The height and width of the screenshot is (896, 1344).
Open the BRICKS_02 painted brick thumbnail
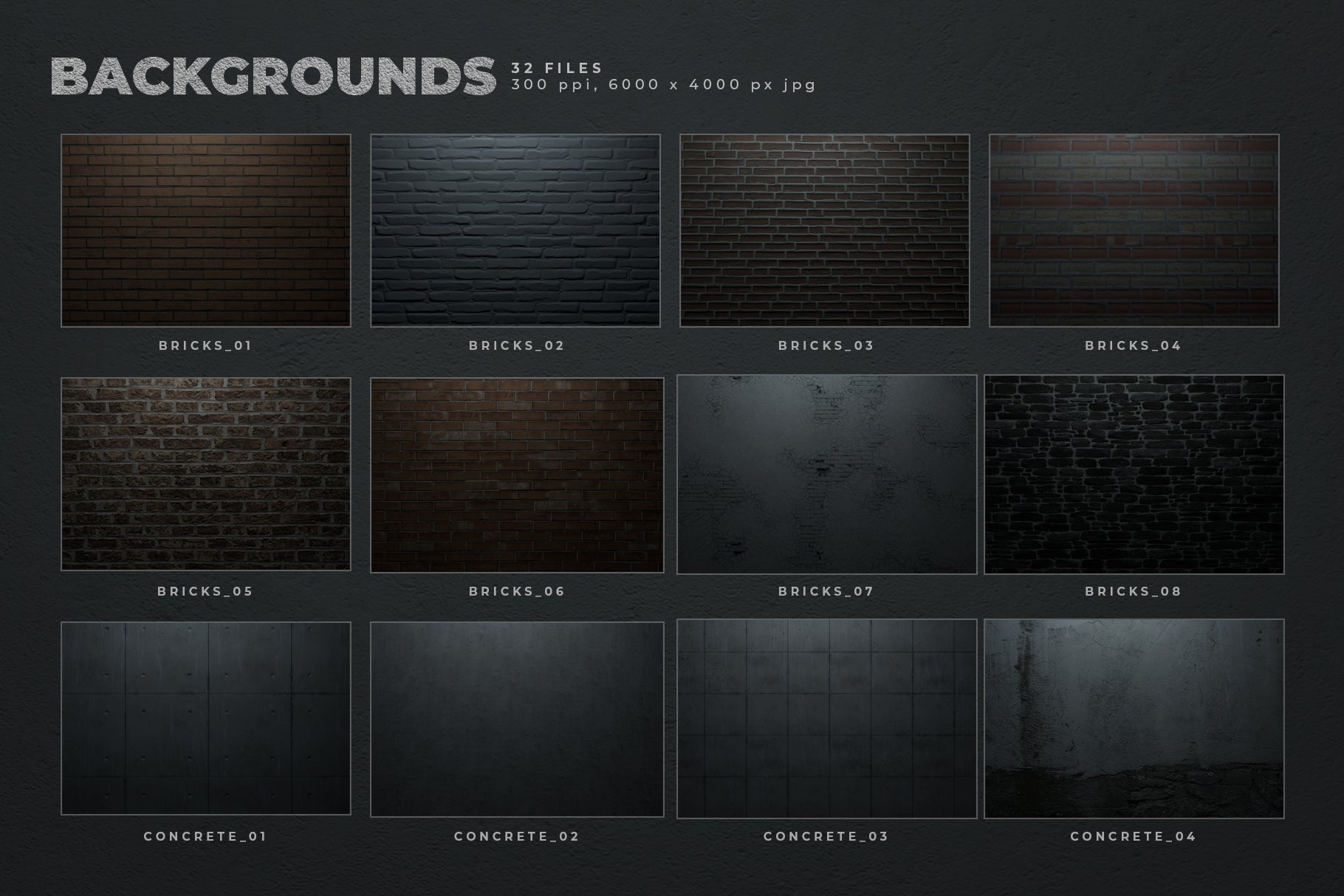pyautogui.click(x=515, y=230)
